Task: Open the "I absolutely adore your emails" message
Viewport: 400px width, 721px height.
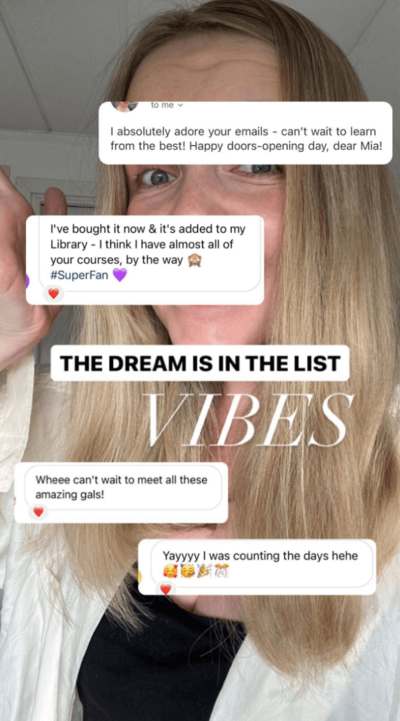Action: tap(246, 133)
